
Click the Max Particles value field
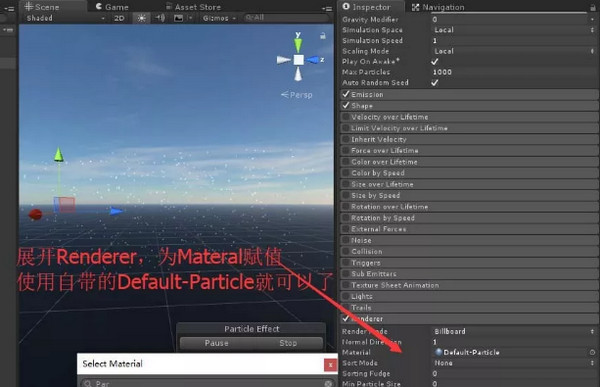[514, 72]
